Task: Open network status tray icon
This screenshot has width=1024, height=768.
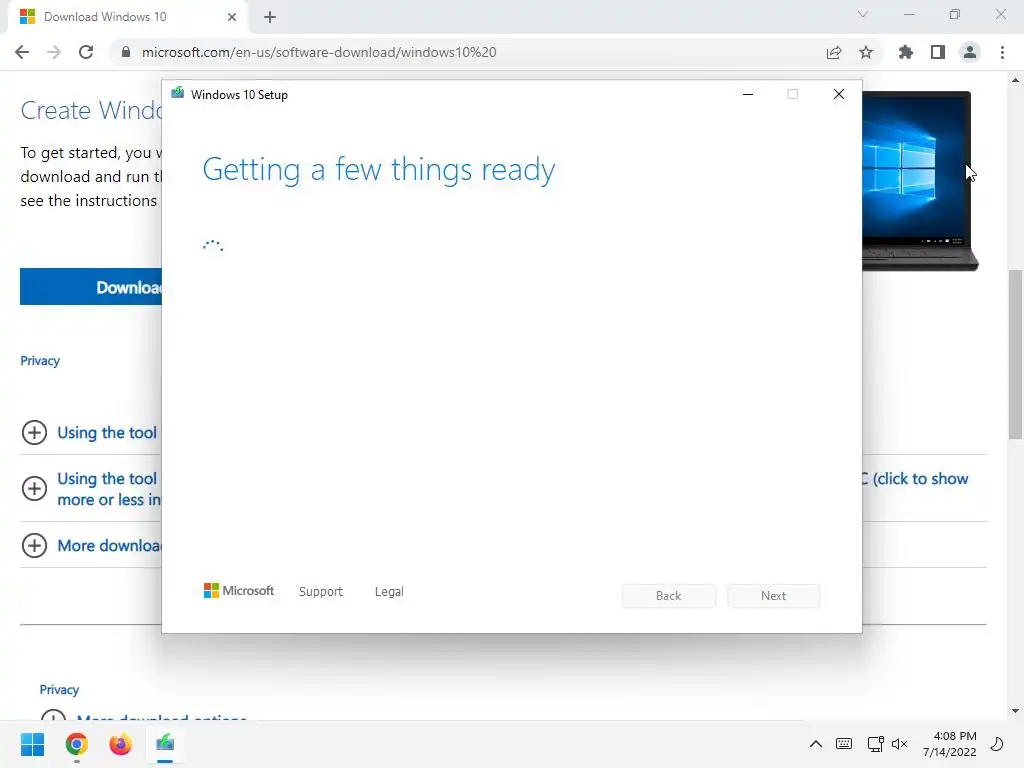Action: [876, 744]
